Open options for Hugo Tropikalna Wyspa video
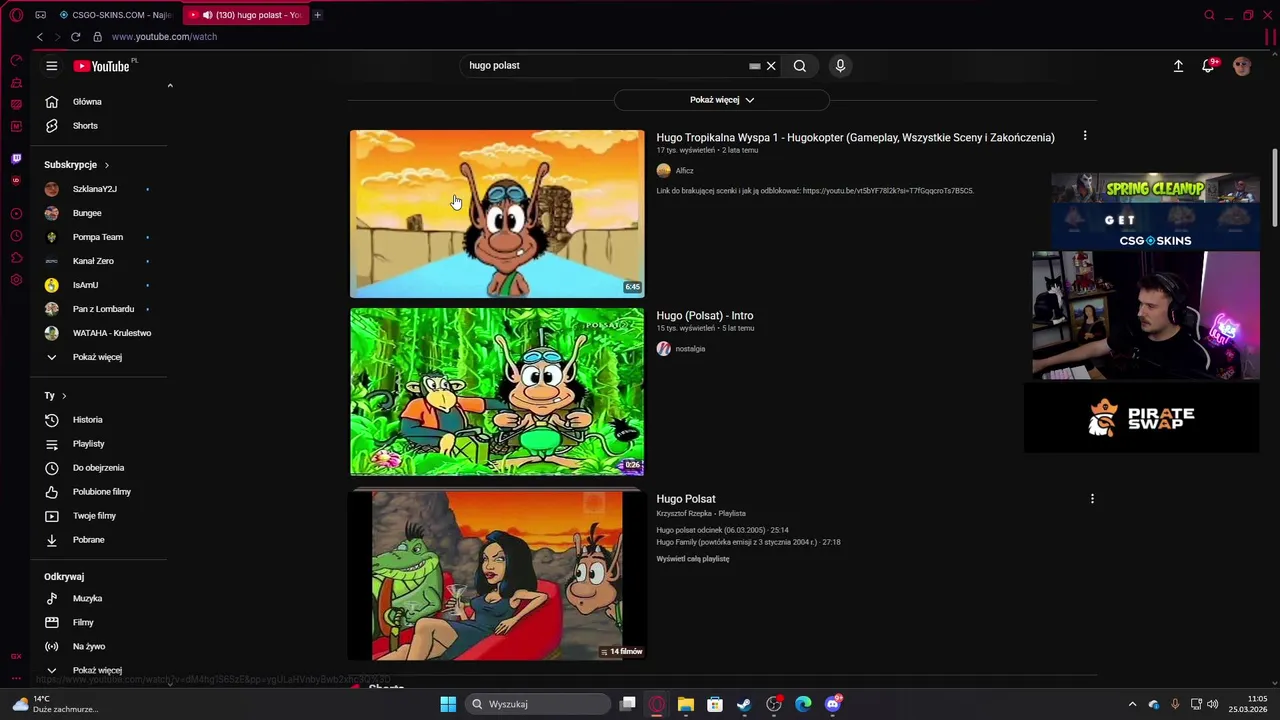1280x720 pixels. (1085, 136)
